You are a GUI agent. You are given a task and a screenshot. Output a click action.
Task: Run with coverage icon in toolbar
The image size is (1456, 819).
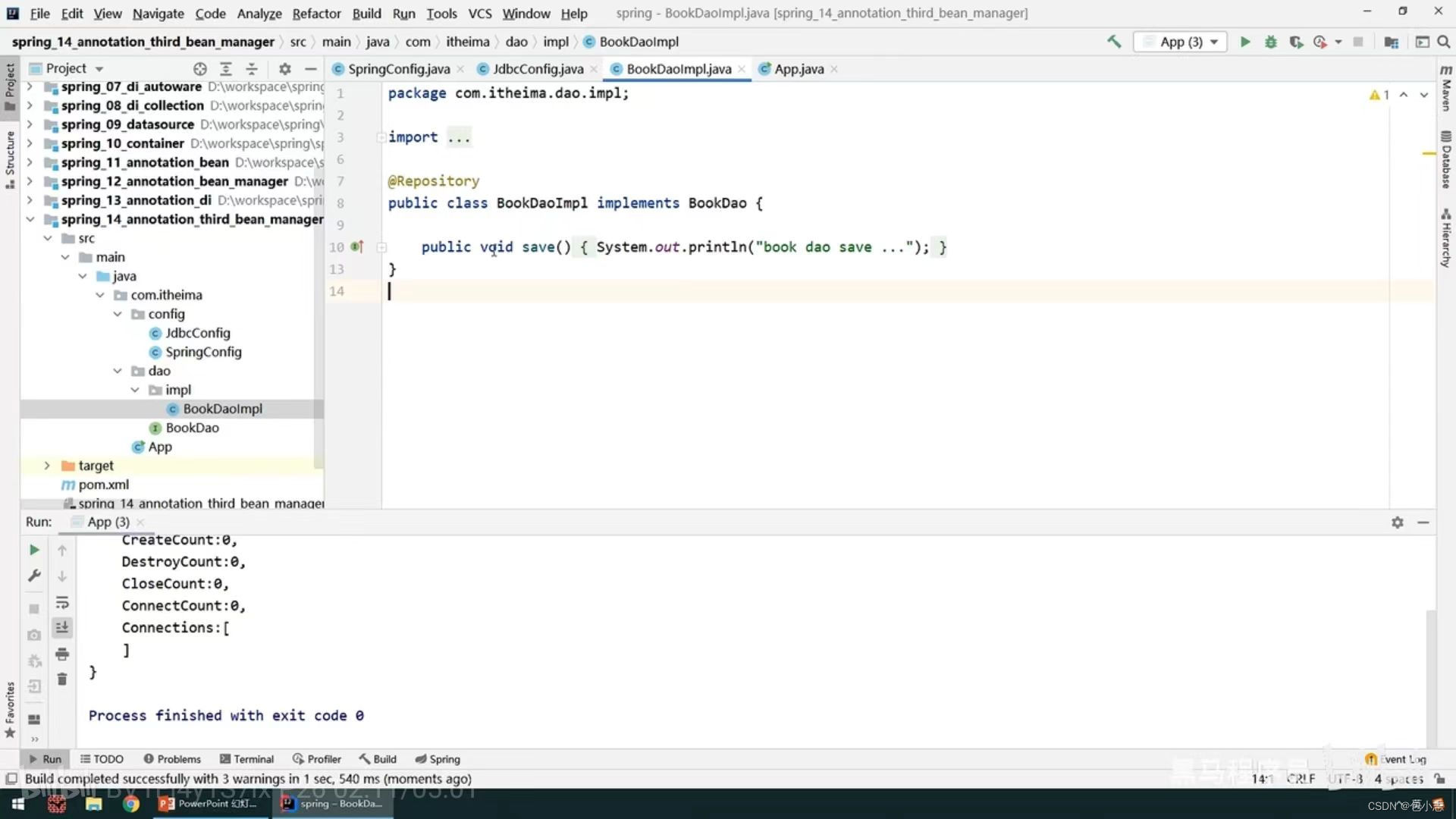1296,42
